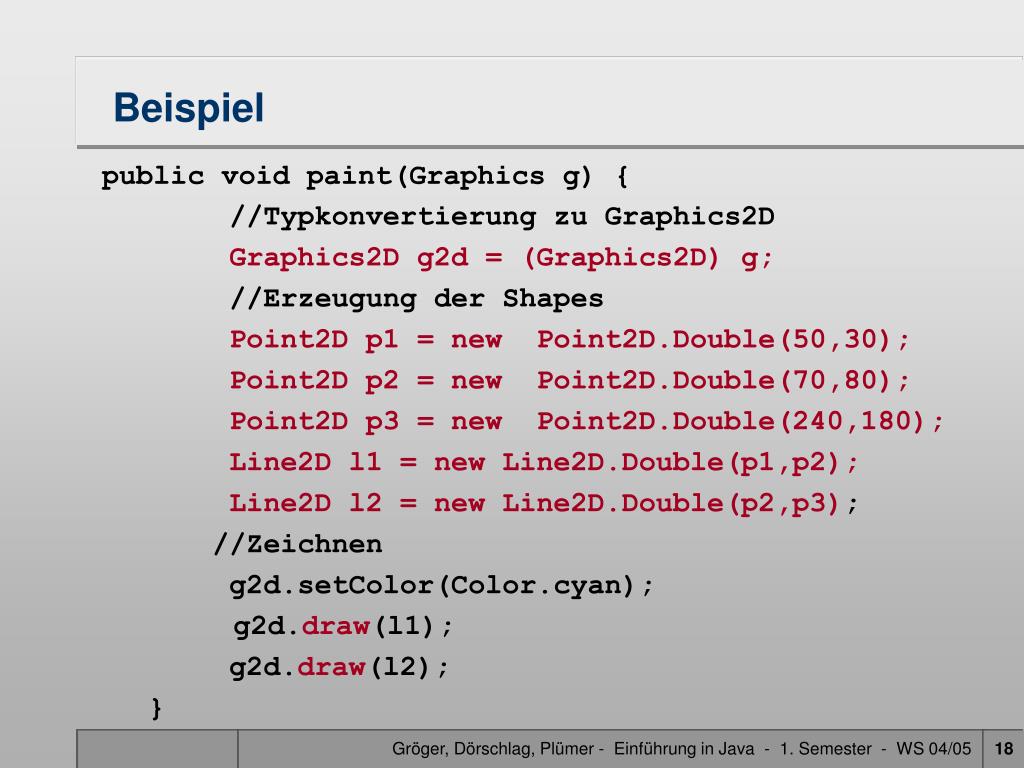Click the line 'g2d.draw(l2);'
The width and height of the screenshot is (1024, 768).
(x=339, y=667)
